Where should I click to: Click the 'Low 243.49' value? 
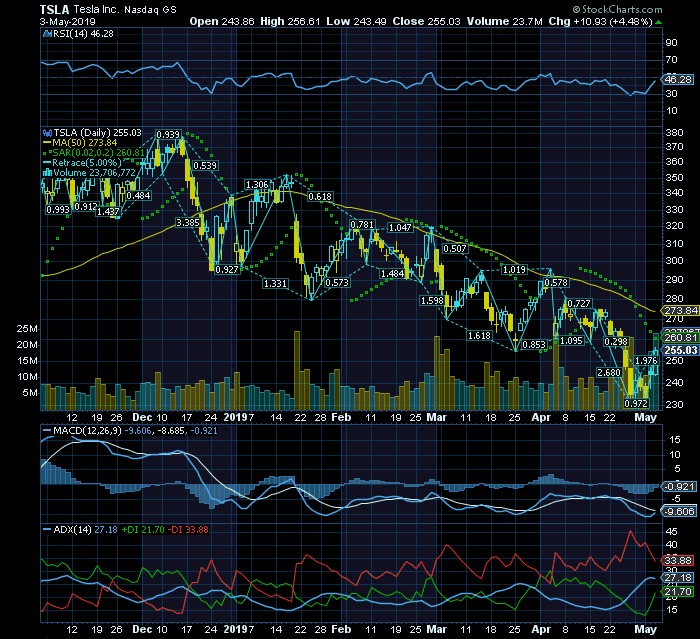(356, 21)
